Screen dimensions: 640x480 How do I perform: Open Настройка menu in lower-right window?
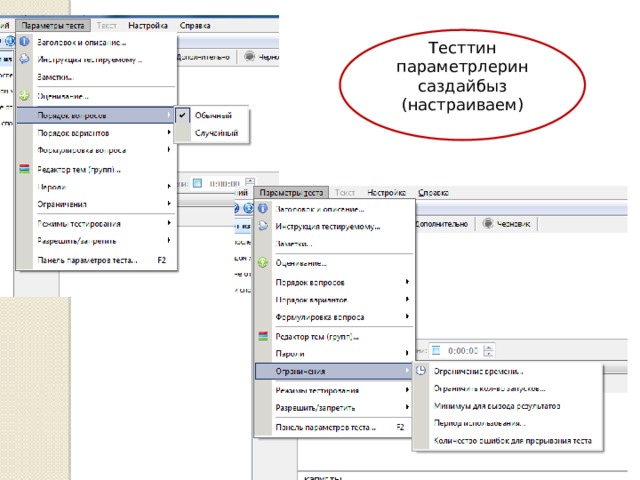tap(386, 192)
